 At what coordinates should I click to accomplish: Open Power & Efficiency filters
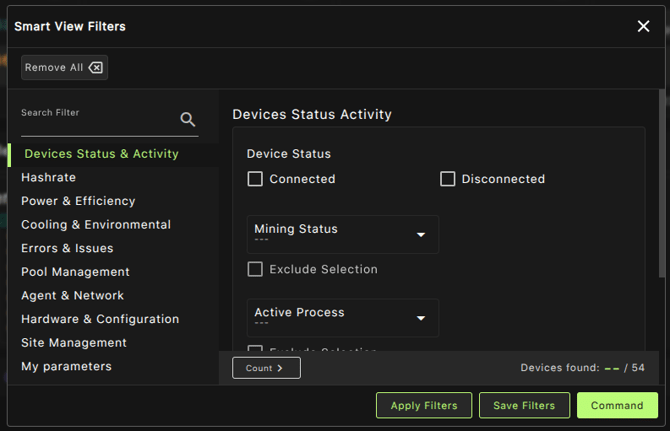[x=78, y=201]
